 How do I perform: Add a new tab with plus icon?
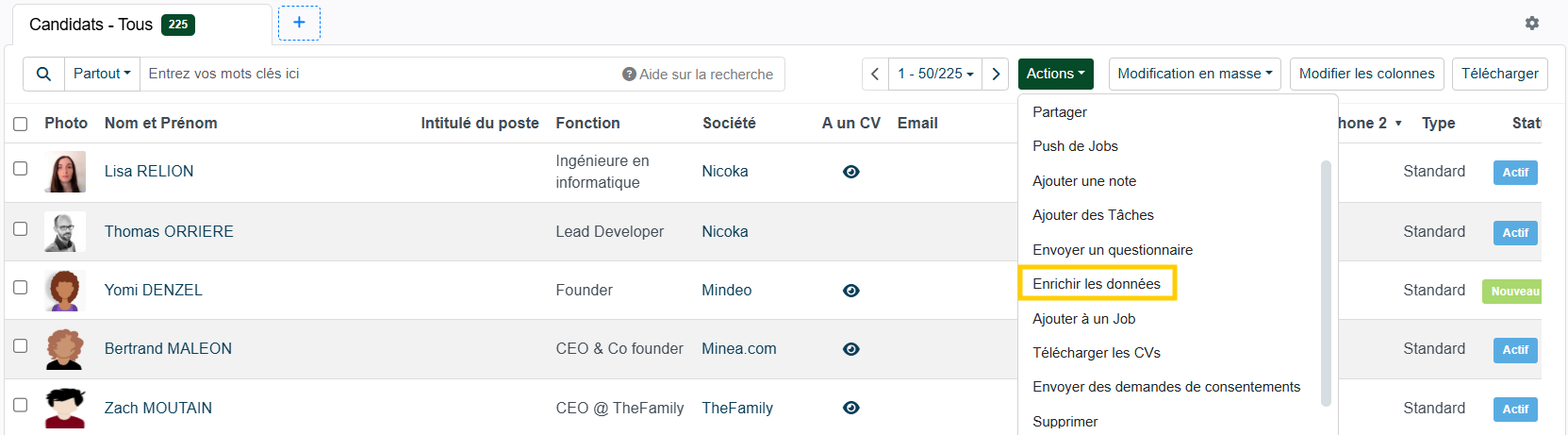click(x=299, y=23)
